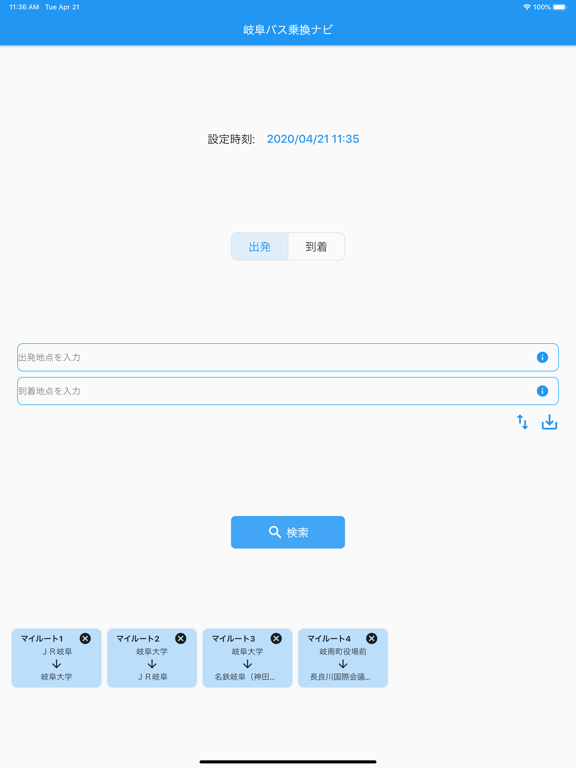Tap the 検索 search button
This screenshot has height=768, width=576.
(x=288, y=532)
